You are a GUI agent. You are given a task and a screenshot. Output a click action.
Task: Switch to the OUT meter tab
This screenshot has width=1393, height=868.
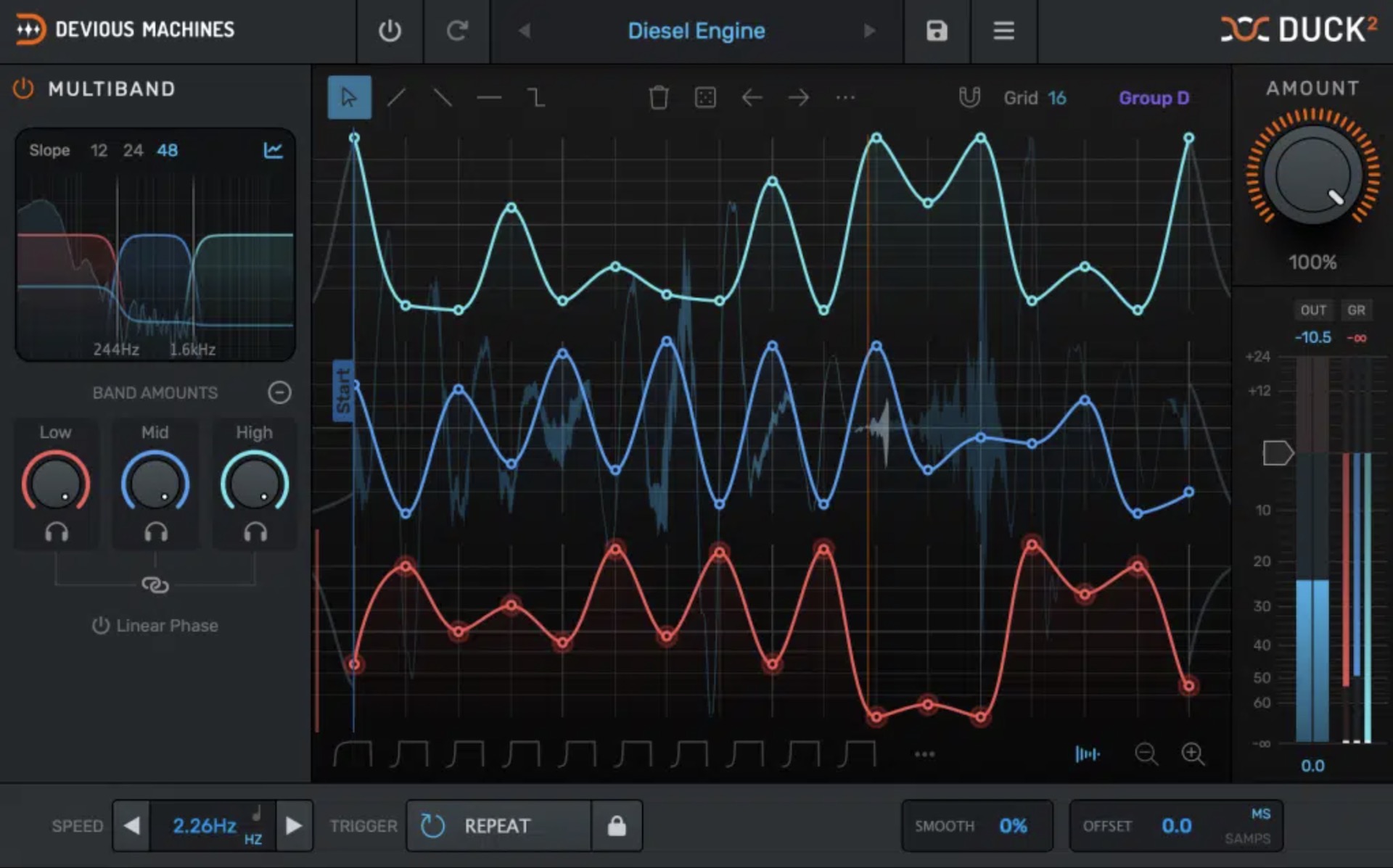point(1313,310)
